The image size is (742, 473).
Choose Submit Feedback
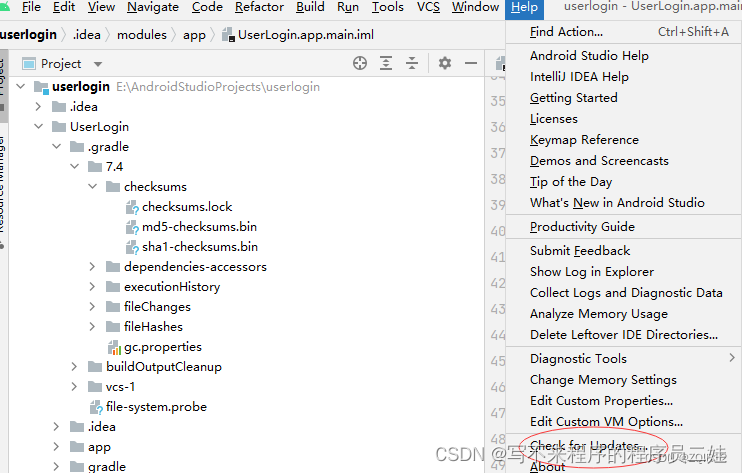624,250
